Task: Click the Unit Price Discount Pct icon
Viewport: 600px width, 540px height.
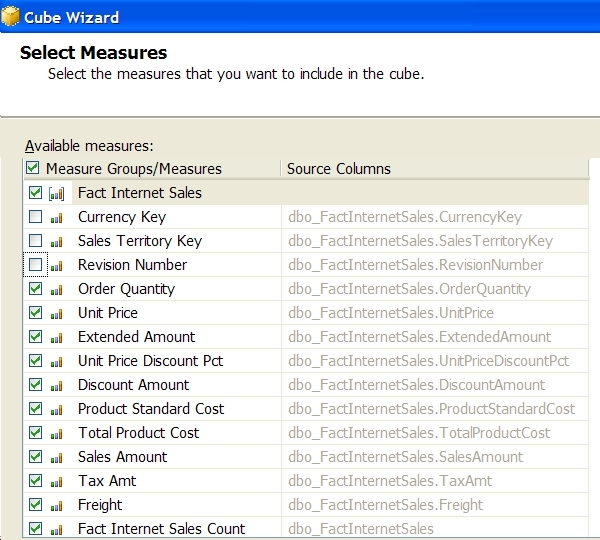Action: pyautogui.click(x=56, y=362)
